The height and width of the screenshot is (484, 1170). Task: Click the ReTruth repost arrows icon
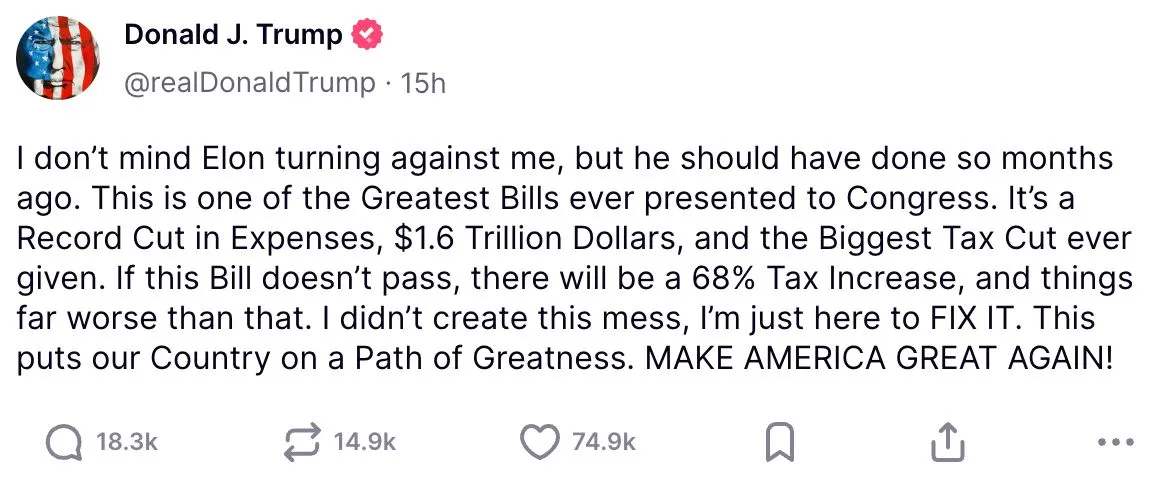coord(303,441)
